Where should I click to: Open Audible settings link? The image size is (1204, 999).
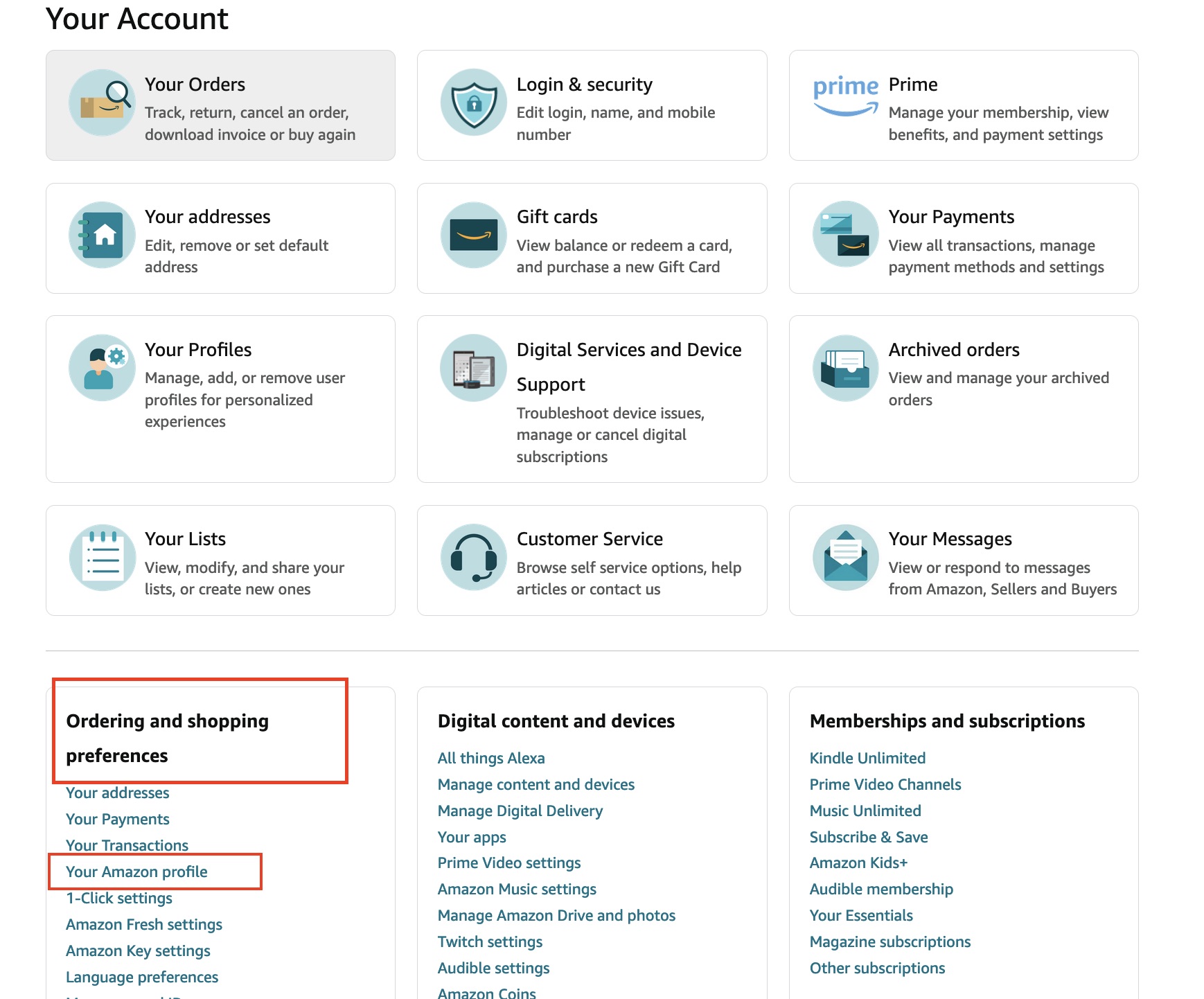[x=493, y=968]
